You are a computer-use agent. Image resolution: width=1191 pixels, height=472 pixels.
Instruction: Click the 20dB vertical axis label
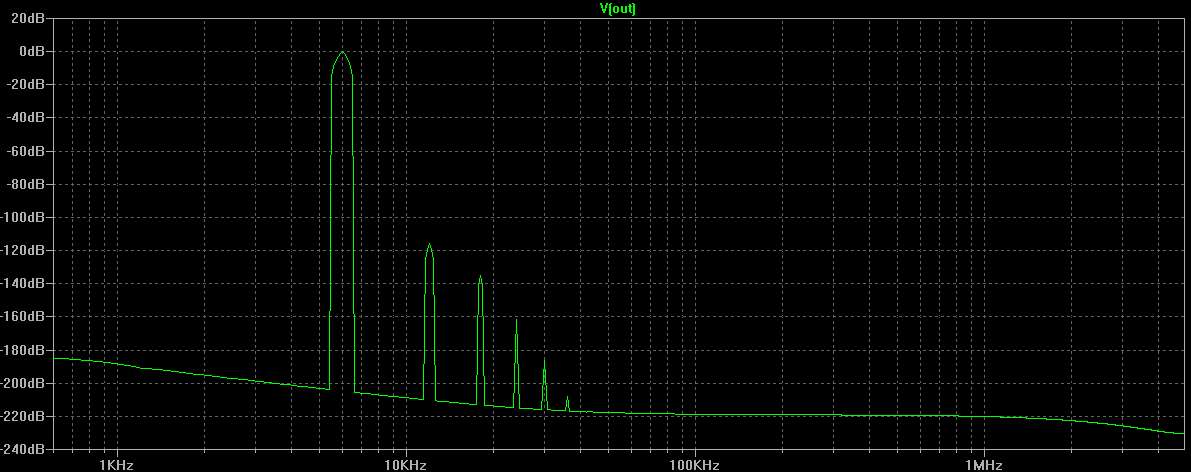(28, 17)
